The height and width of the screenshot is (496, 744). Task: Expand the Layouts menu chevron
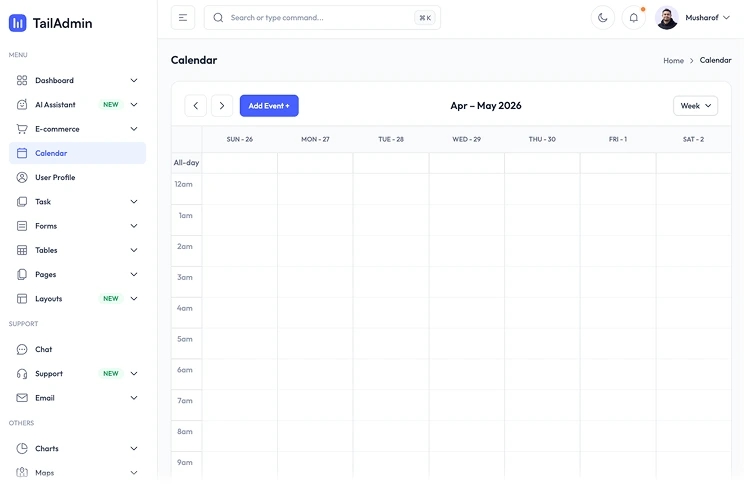point(134,299)
